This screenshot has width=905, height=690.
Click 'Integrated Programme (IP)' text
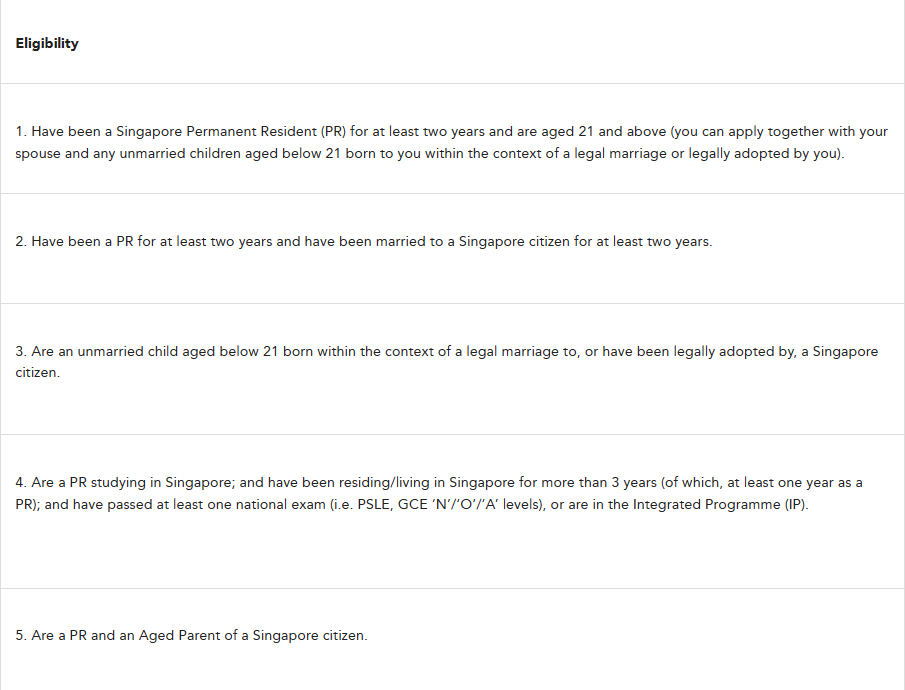click(719, 505)
